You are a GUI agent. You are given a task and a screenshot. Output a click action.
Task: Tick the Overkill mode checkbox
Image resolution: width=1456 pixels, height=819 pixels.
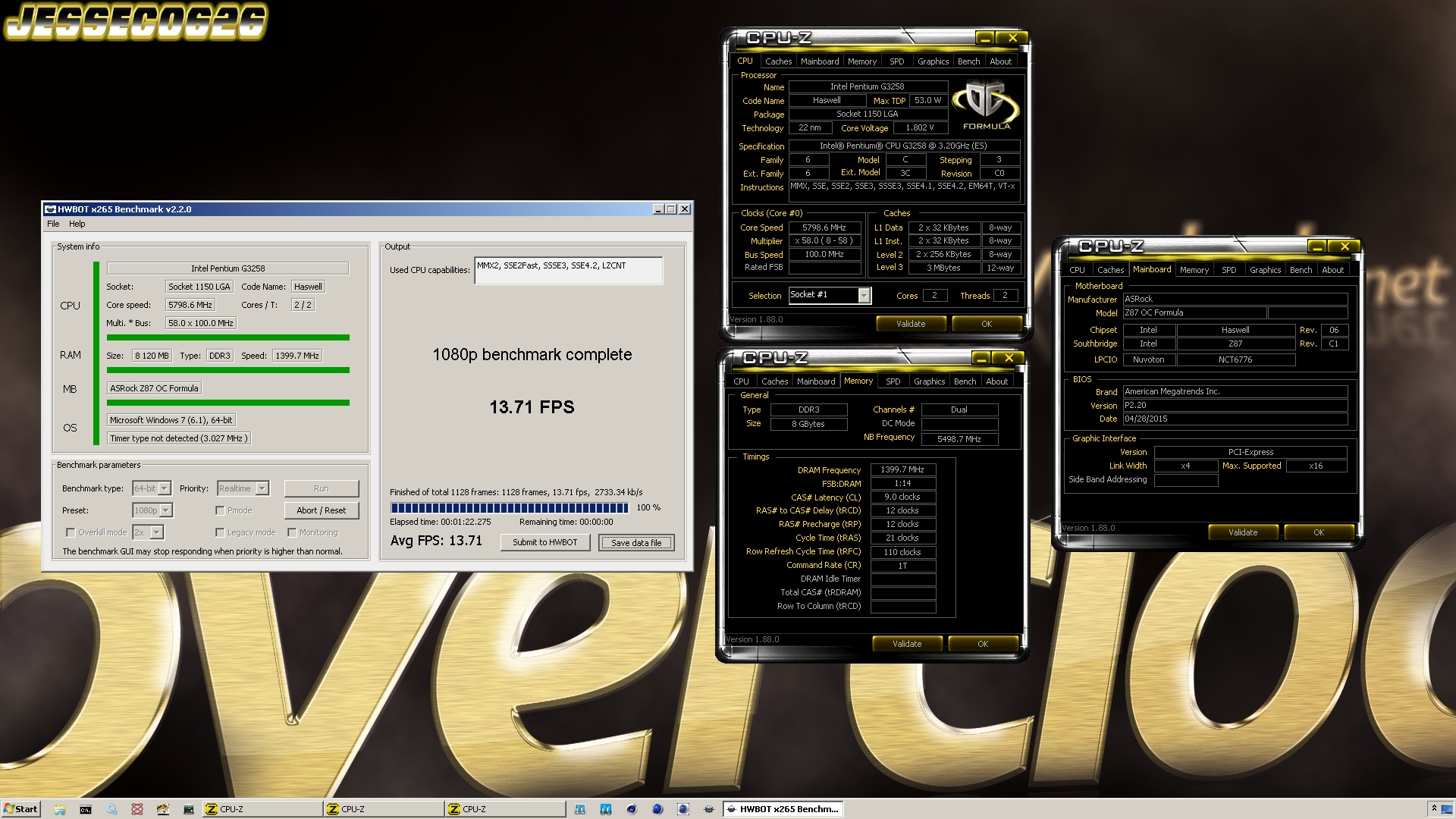pos(71,532)
